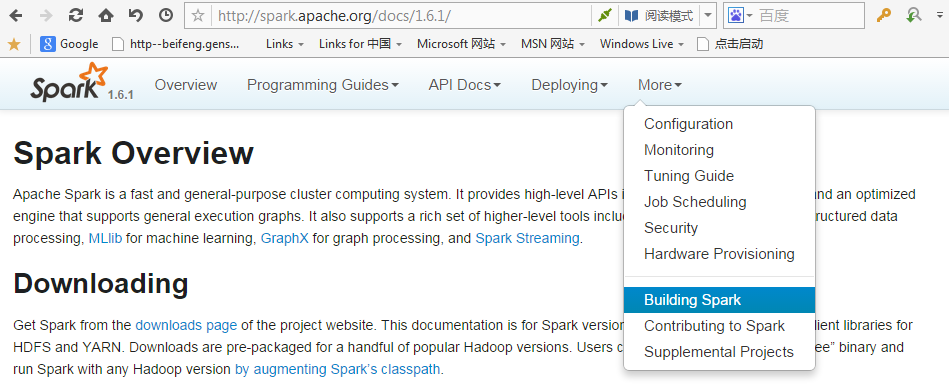
Task: Click the golden key password icon
Action: 884,16
